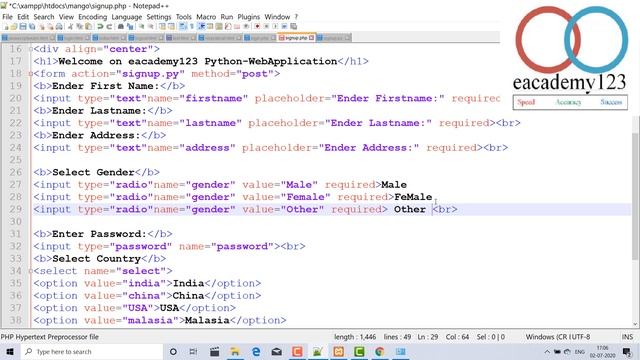Image resolution: width=640 pixels, height=360 pixels.
Task: Click line number 30 in margin
Action: (x=16, y=222)
